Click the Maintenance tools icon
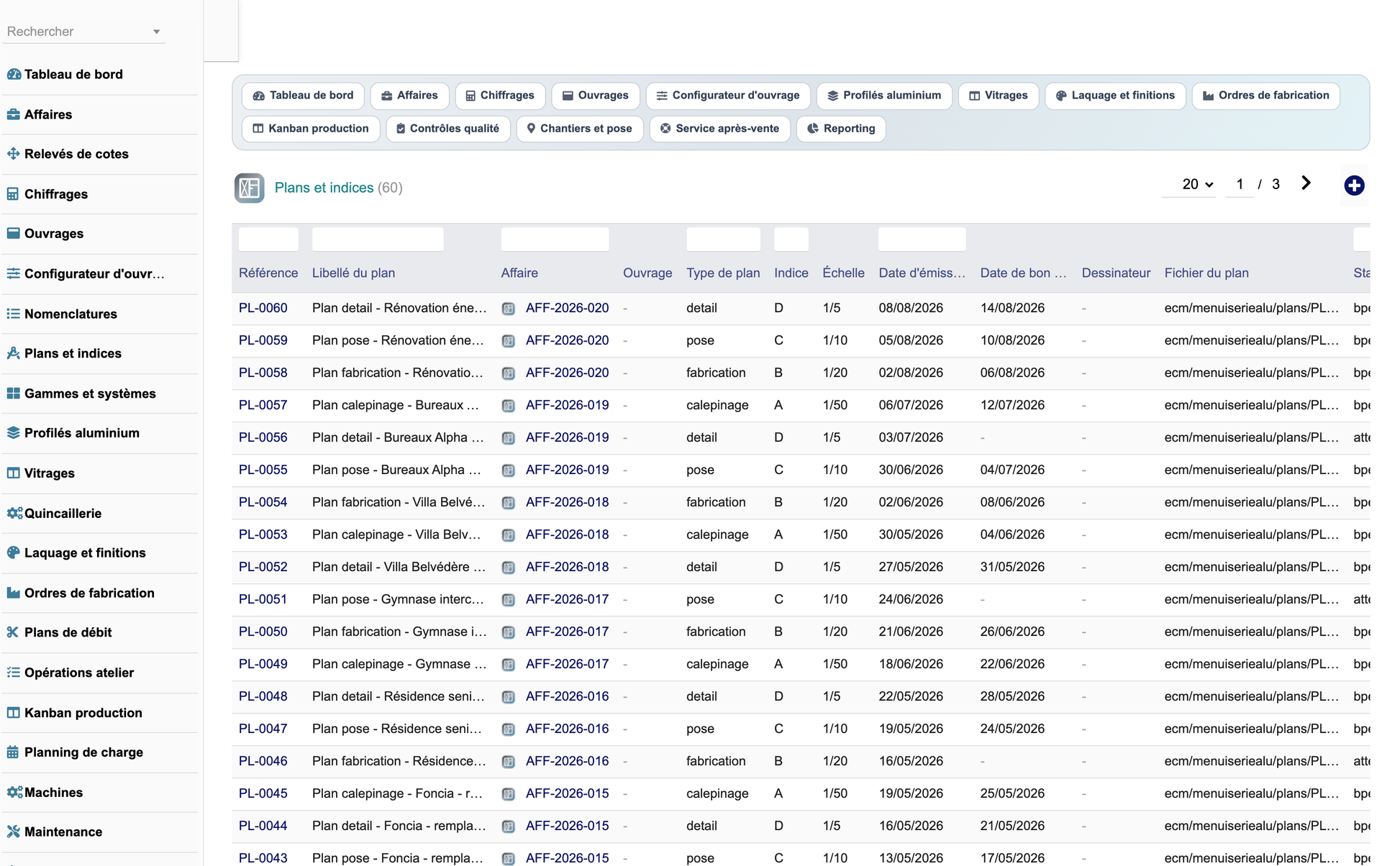 (14, 832)
